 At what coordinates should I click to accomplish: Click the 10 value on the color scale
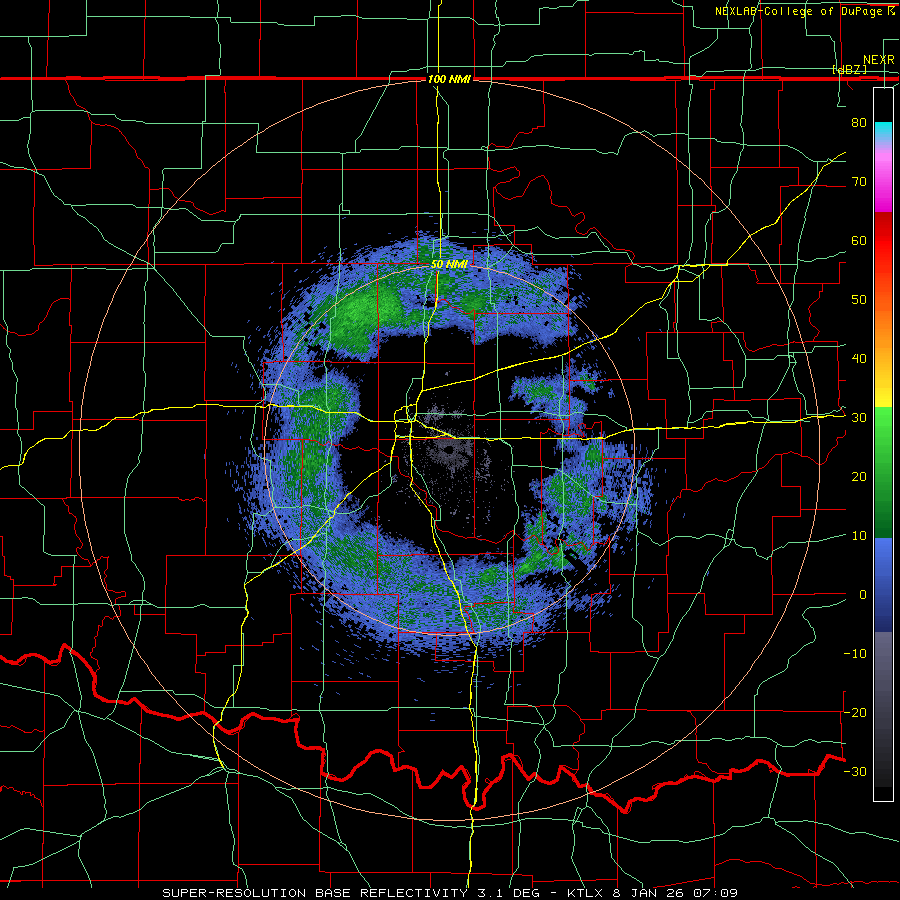859,536
